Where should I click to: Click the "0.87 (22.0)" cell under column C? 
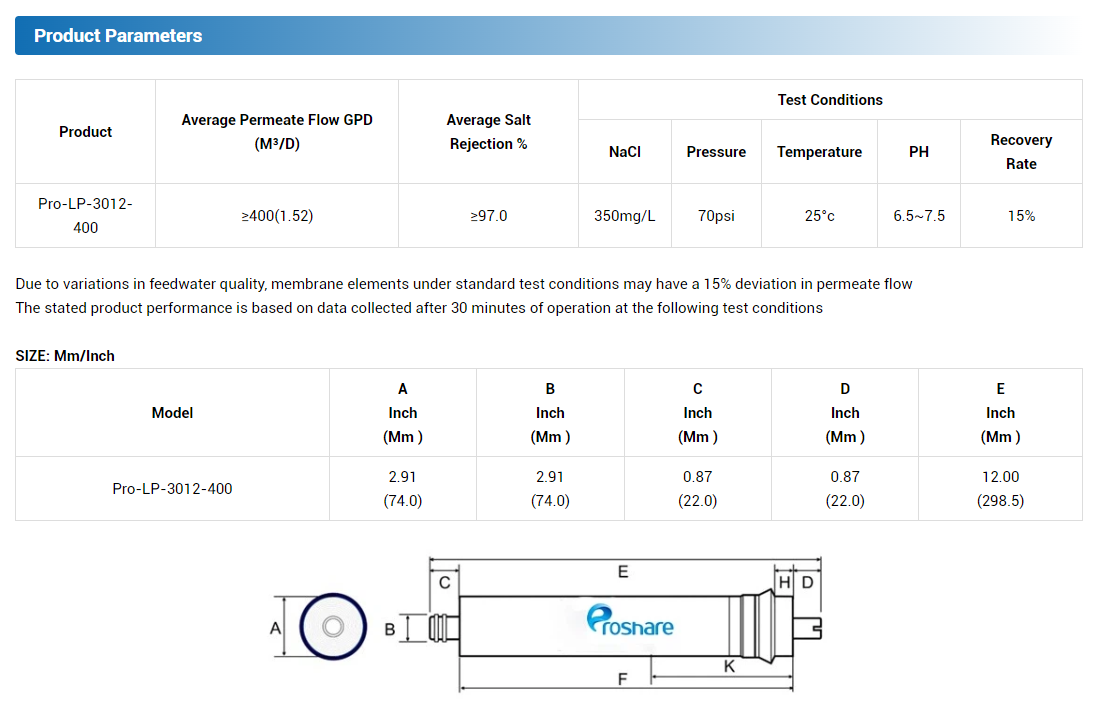698,488
